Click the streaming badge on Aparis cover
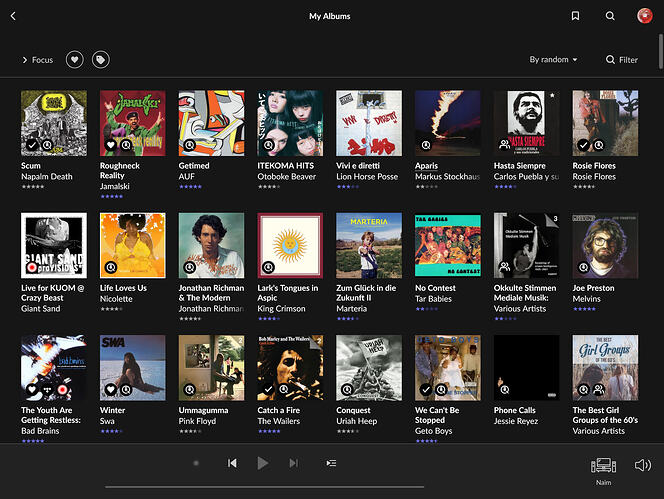Screen dimensions: 664x499 [426, 145]
